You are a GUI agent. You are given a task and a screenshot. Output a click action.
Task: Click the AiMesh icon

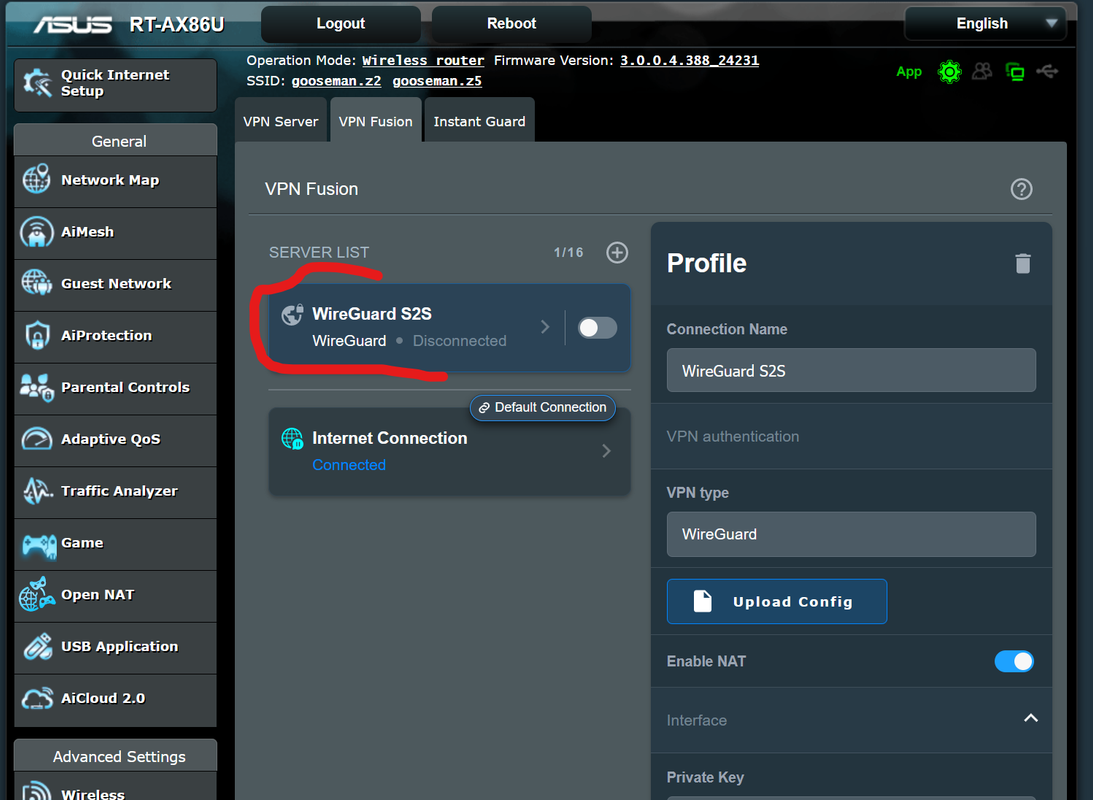[x=36, y=231]
